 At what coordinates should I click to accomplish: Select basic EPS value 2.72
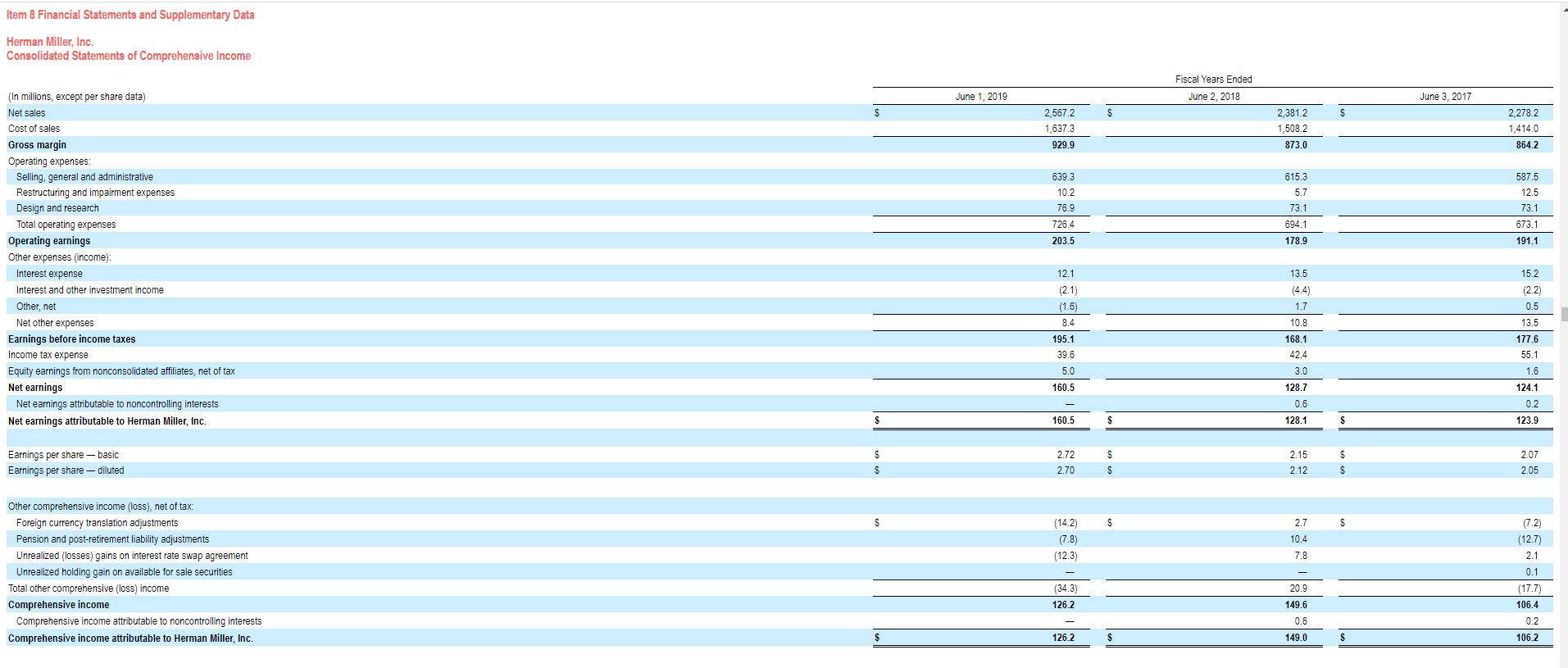1066,455
